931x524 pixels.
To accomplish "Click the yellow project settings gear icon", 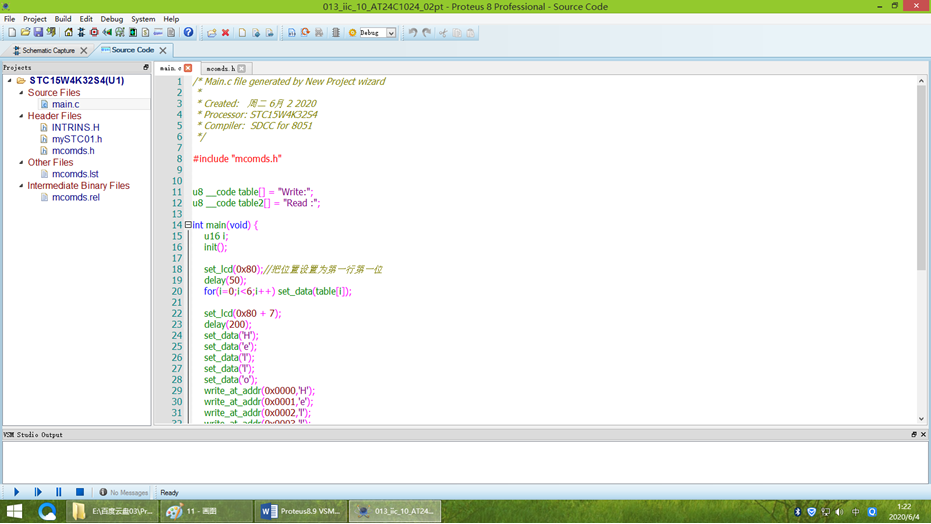I will [x=352, y=33].
